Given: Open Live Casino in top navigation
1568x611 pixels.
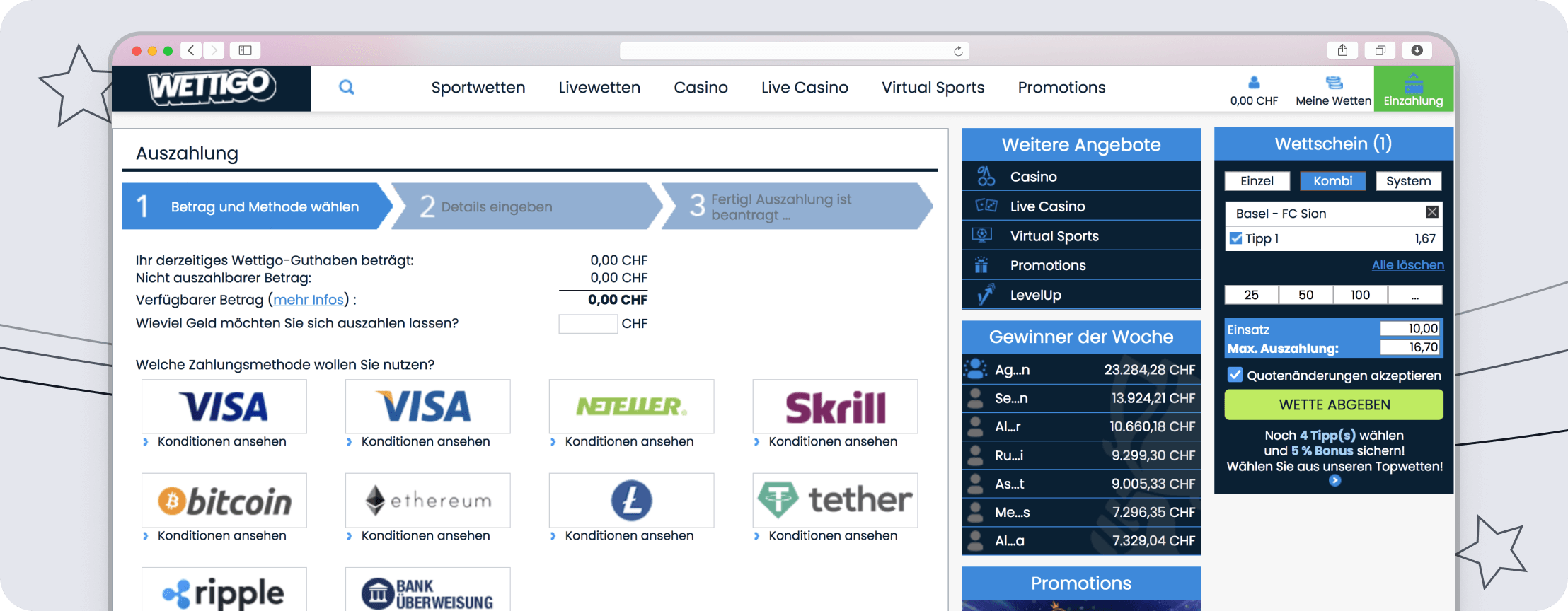Looking at the screenshot, I should pos(805,88).
